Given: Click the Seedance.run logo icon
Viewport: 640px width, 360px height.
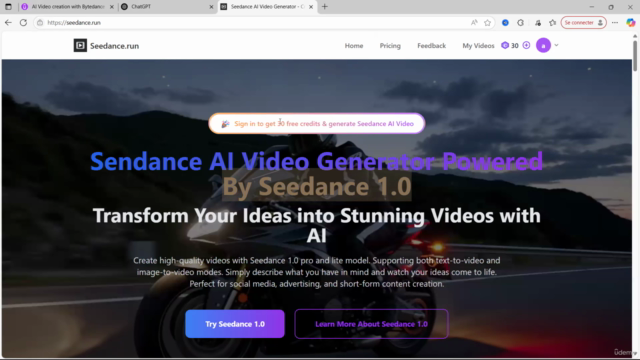Looking at the screenshot, I should click(x=80, y=45).
